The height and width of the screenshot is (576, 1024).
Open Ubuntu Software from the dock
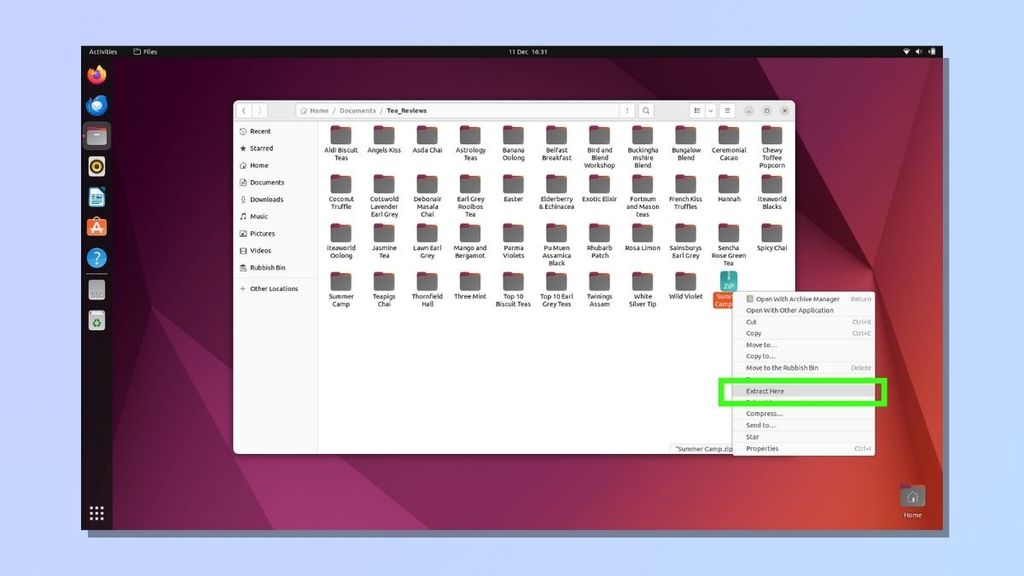pos(97,227)
